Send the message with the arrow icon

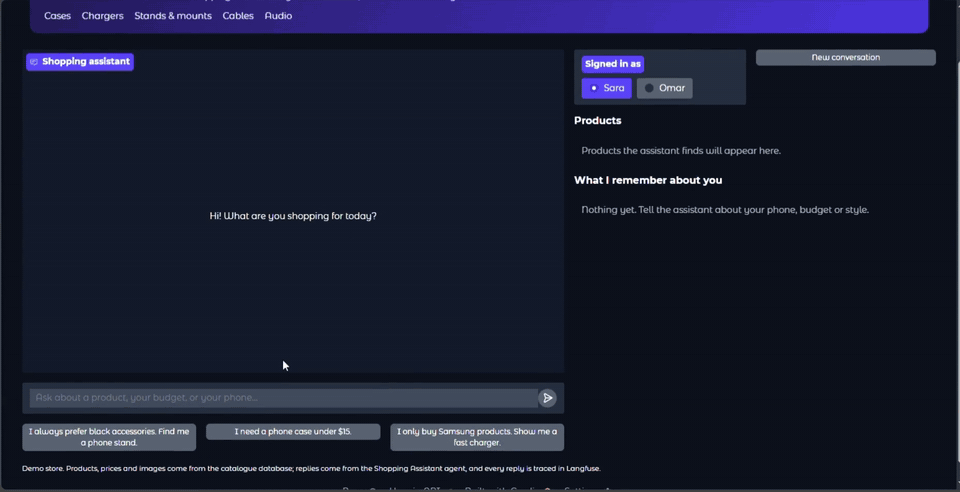pos(547,398)
